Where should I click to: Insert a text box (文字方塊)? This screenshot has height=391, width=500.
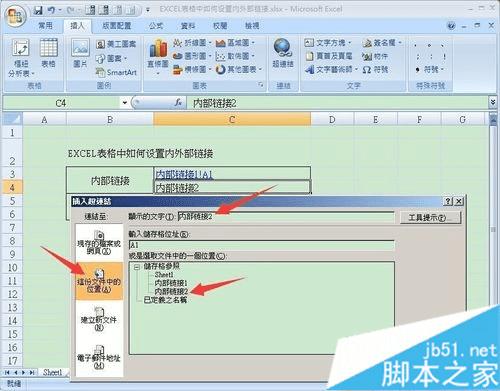(328, 43)
